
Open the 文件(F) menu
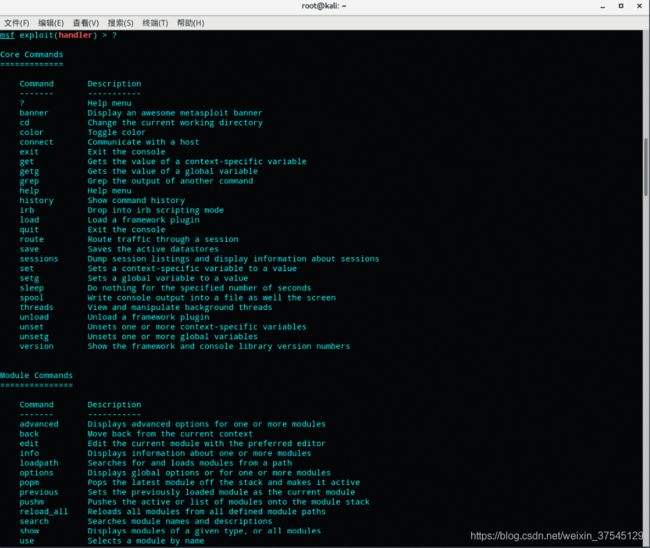pyautogui.click(x=17, y=23)
